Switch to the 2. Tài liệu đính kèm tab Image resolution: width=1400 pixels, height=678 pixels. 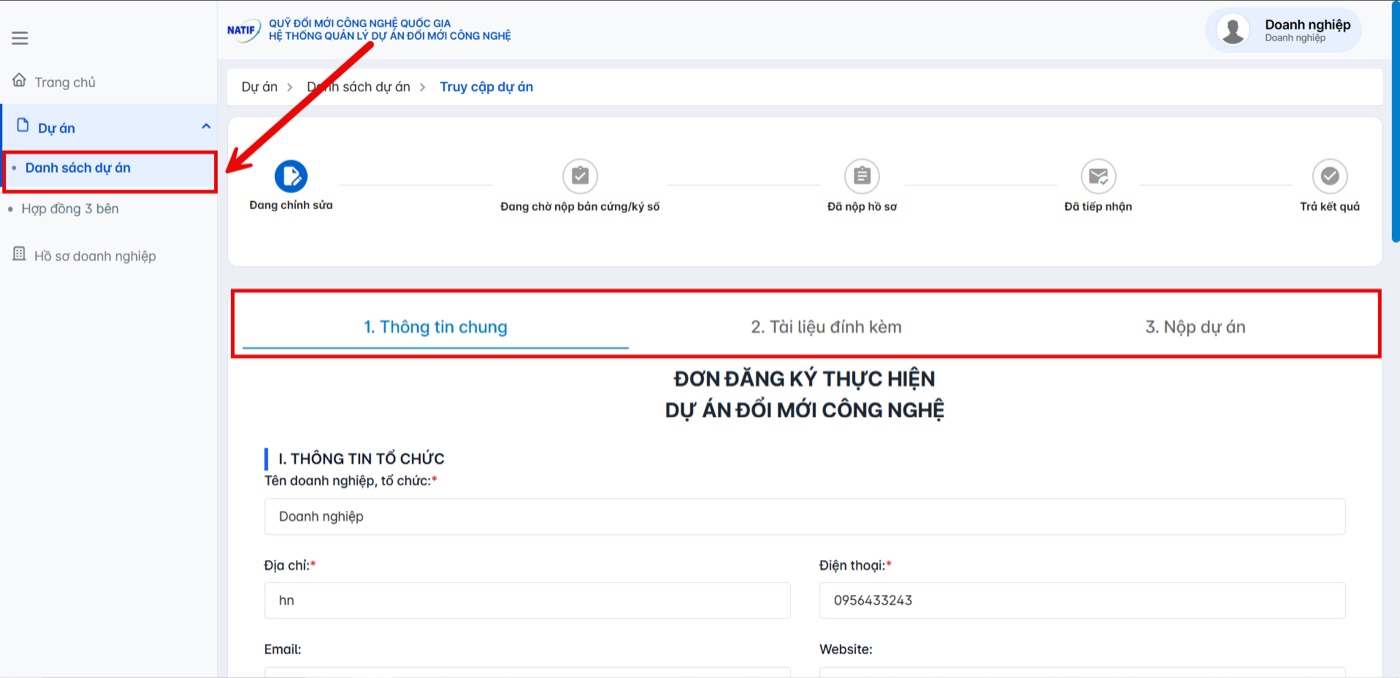tap(826, 327)
